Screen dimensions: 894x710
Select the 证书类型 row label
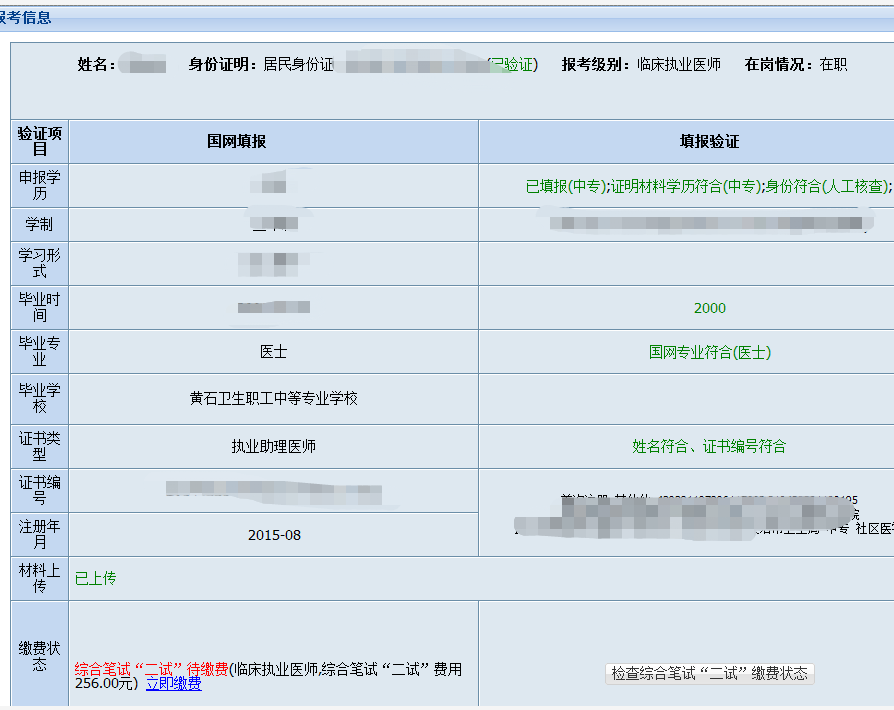pyautogui.click(x=39, y=446)
